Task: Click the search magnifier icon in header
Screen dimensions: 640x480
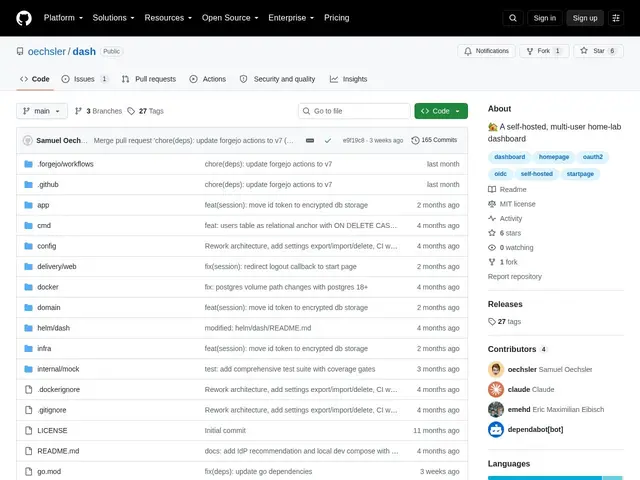Action: (x=513, y=18)
